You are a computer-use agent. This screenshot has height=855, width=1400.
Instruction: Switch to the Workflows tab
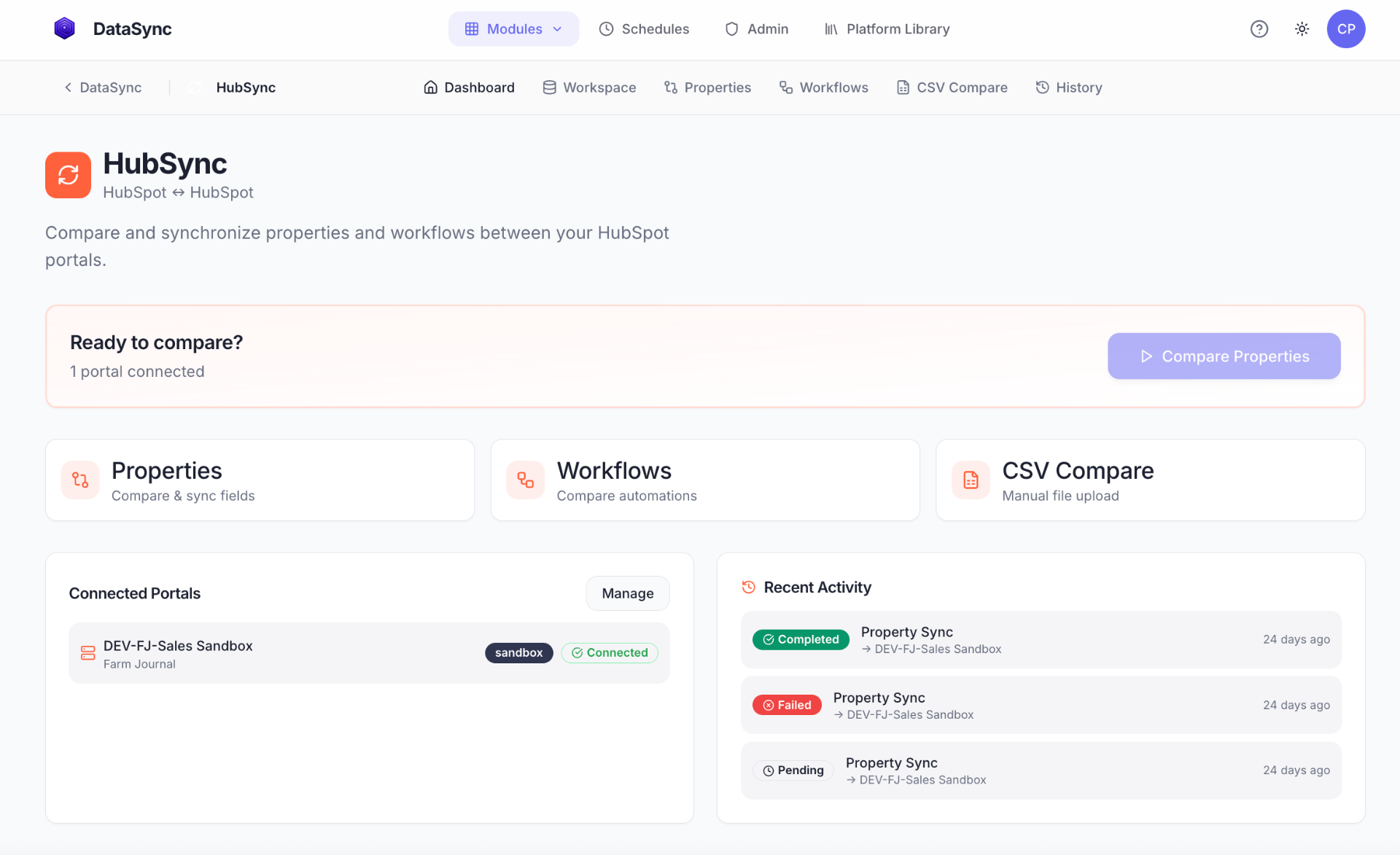[824, 87]
